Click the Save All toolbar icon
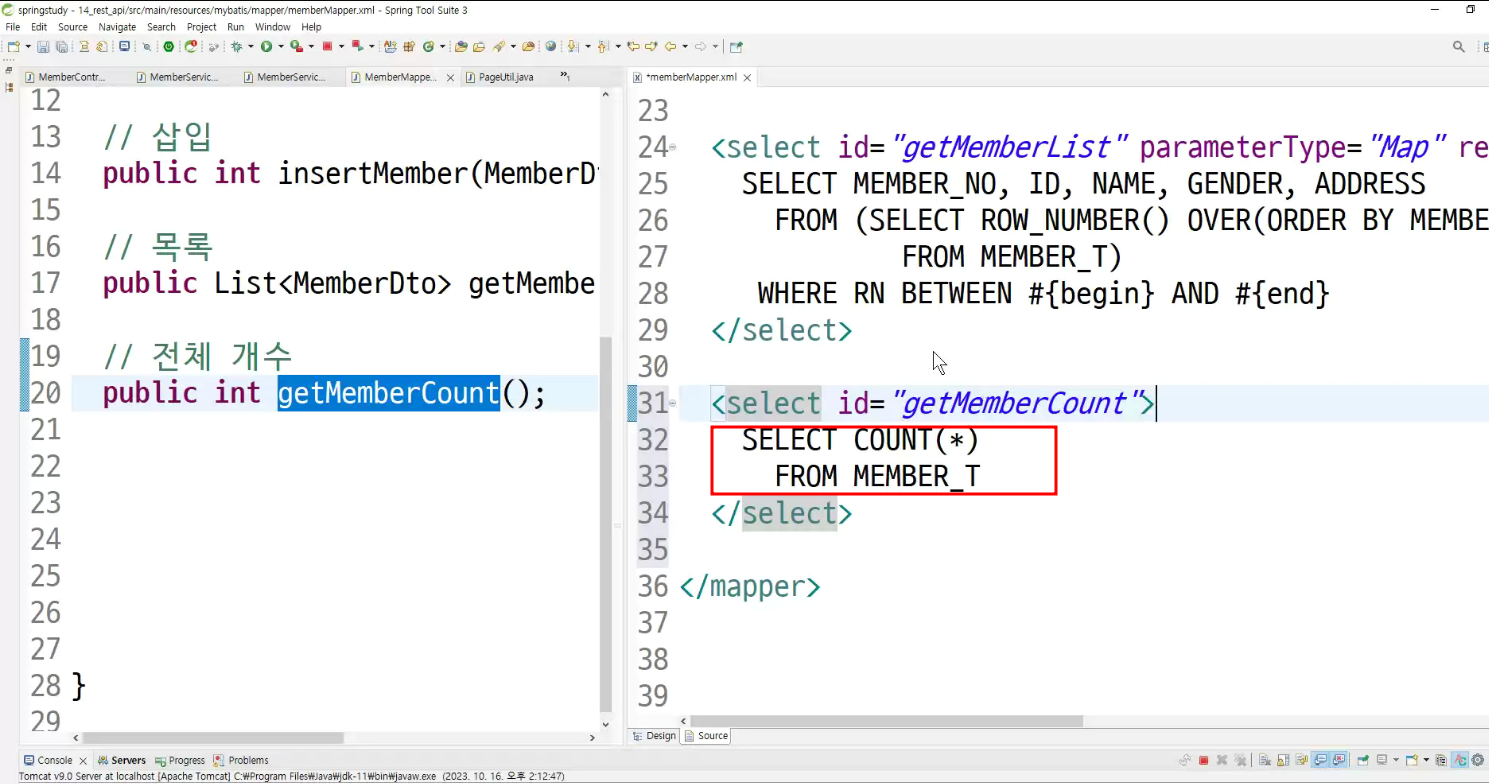Screen dimensions: 1489x784 coord(62,46)
